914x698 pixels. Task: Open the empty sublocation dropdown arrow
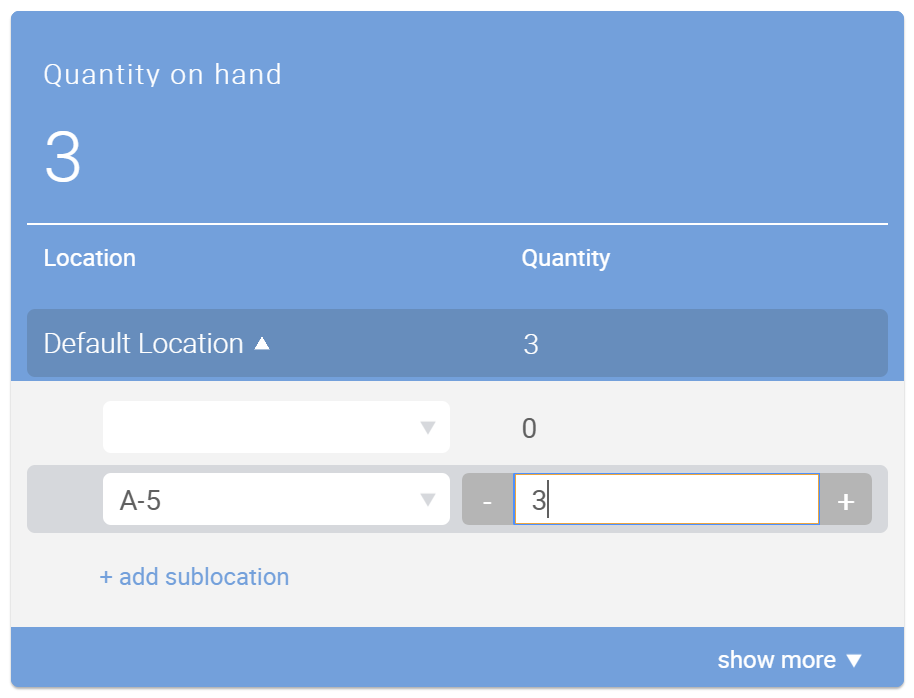click(x=428, y=428)
